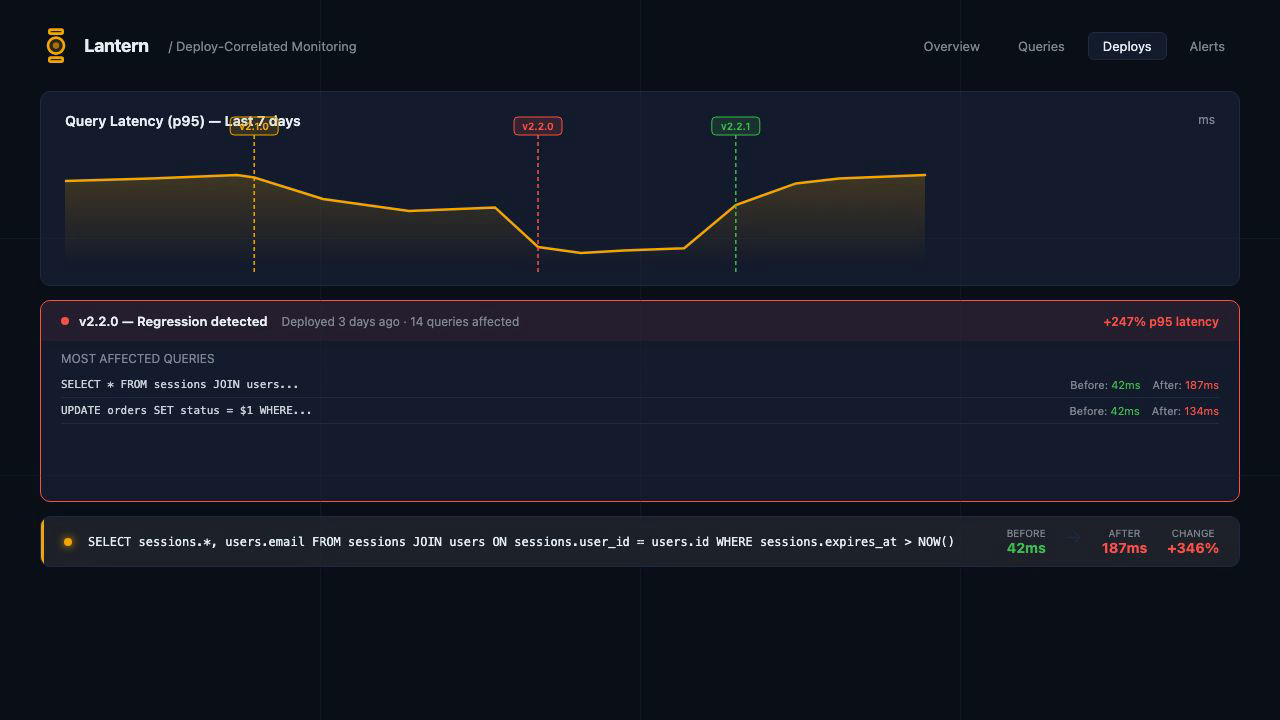
Task: Click the +346% change value
Action: [1192, 548]
